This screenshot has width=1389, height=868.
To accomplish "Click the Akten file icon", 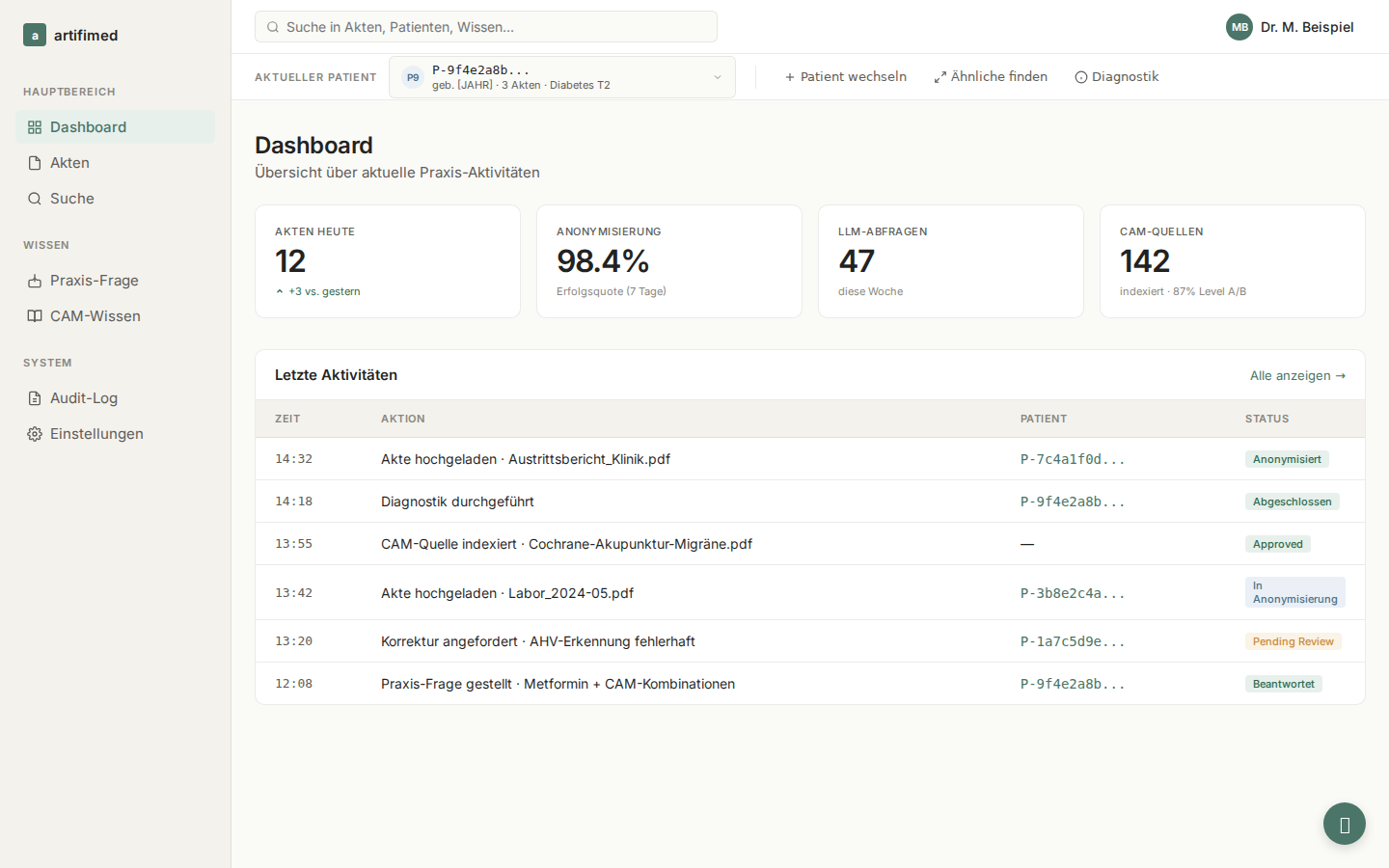I will (35, 163).
